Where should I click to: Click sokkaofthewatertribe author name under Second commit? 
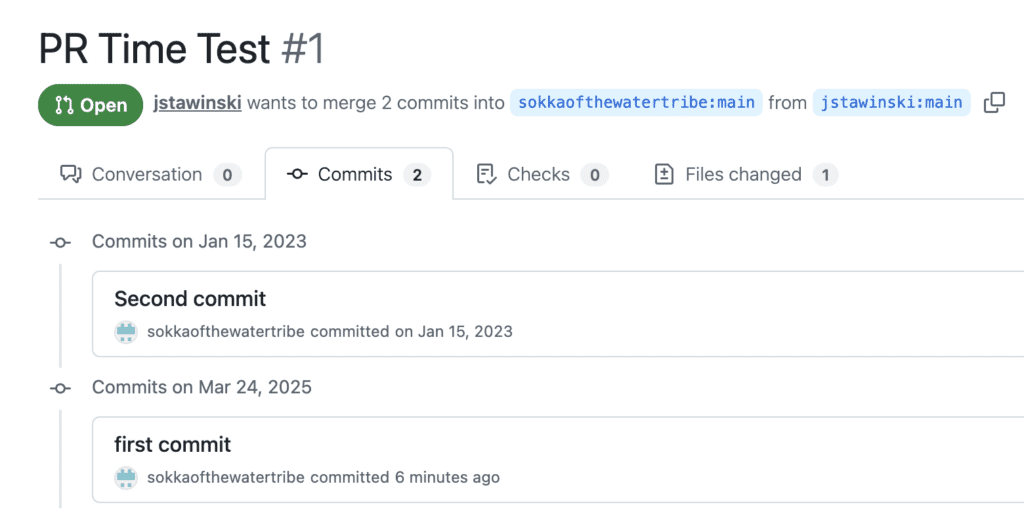tap(225, 332)
